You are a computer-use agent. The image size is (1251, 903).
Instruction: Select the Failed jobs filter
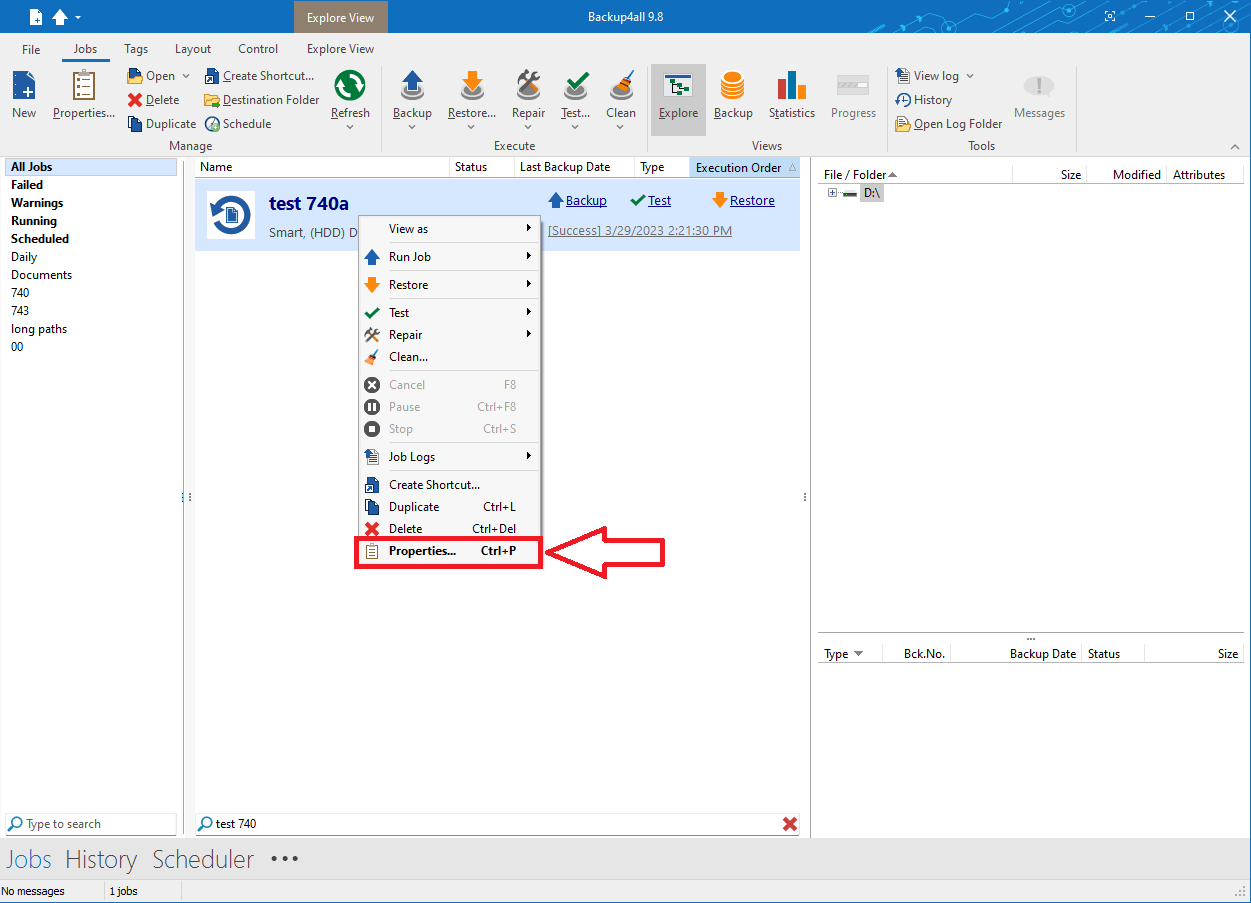pos(27,185)
